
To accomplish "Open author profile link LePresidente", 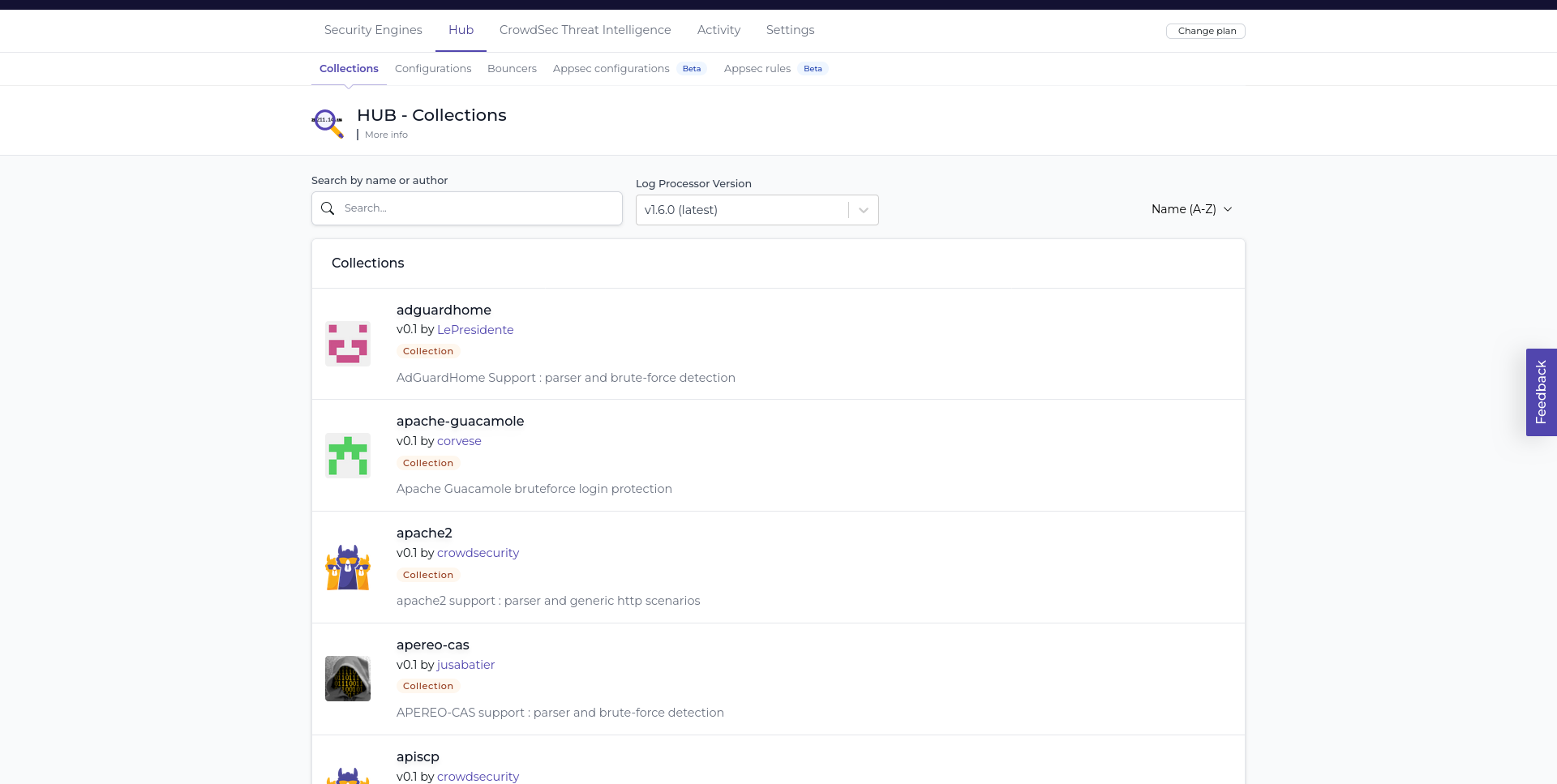I will tap(475, 330).
